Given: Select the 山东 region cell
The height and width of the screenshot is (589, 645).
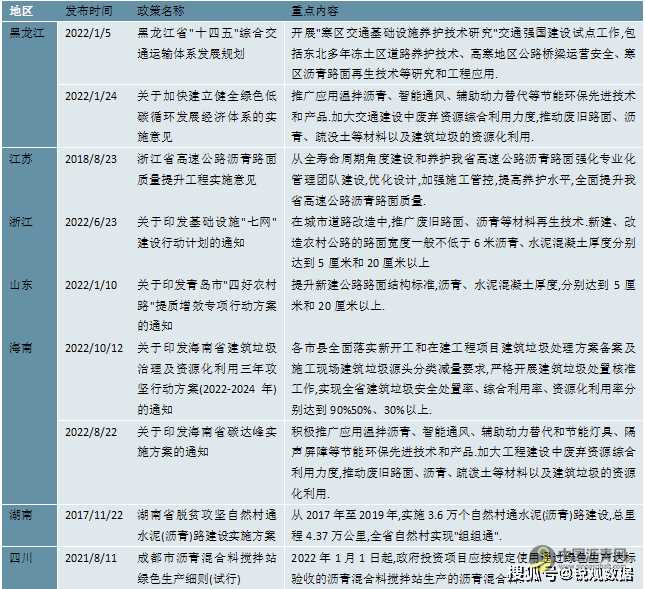Looking at the screenshot, I should tap(21, 285).
